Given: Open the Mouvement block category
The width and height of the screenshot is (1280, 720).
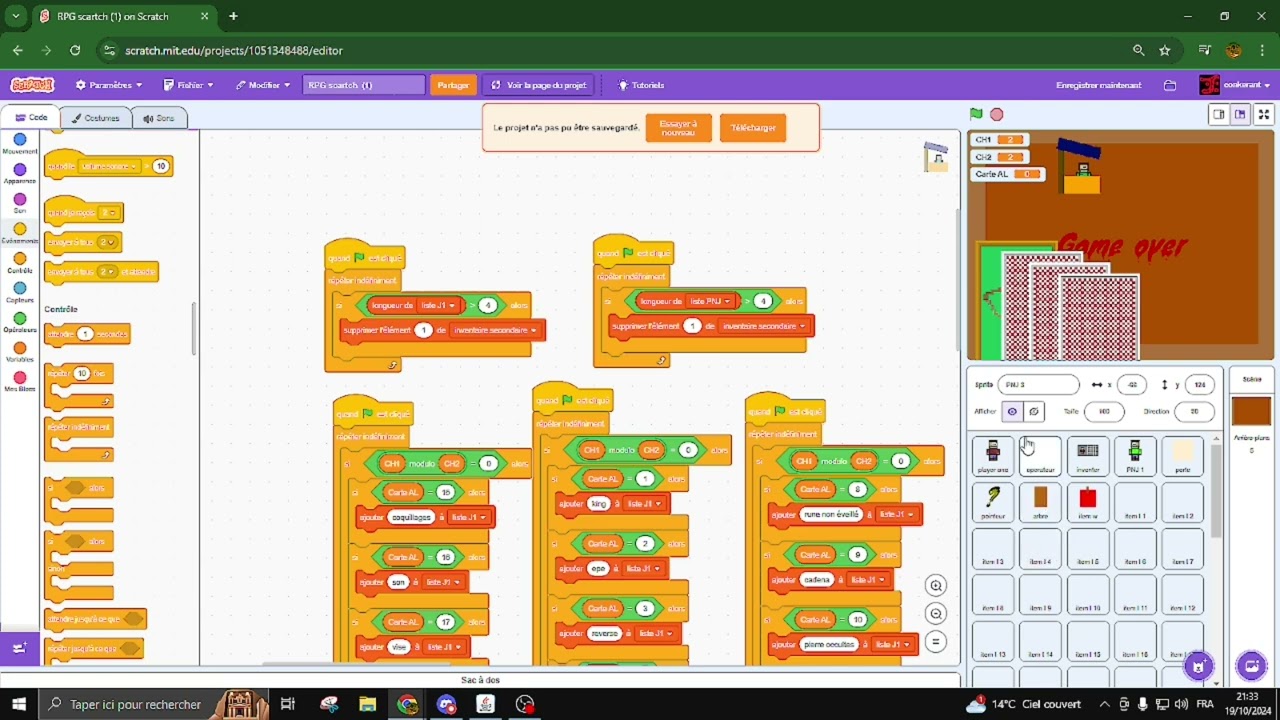Looking at the screenshot, I should [x=20, y=144].
